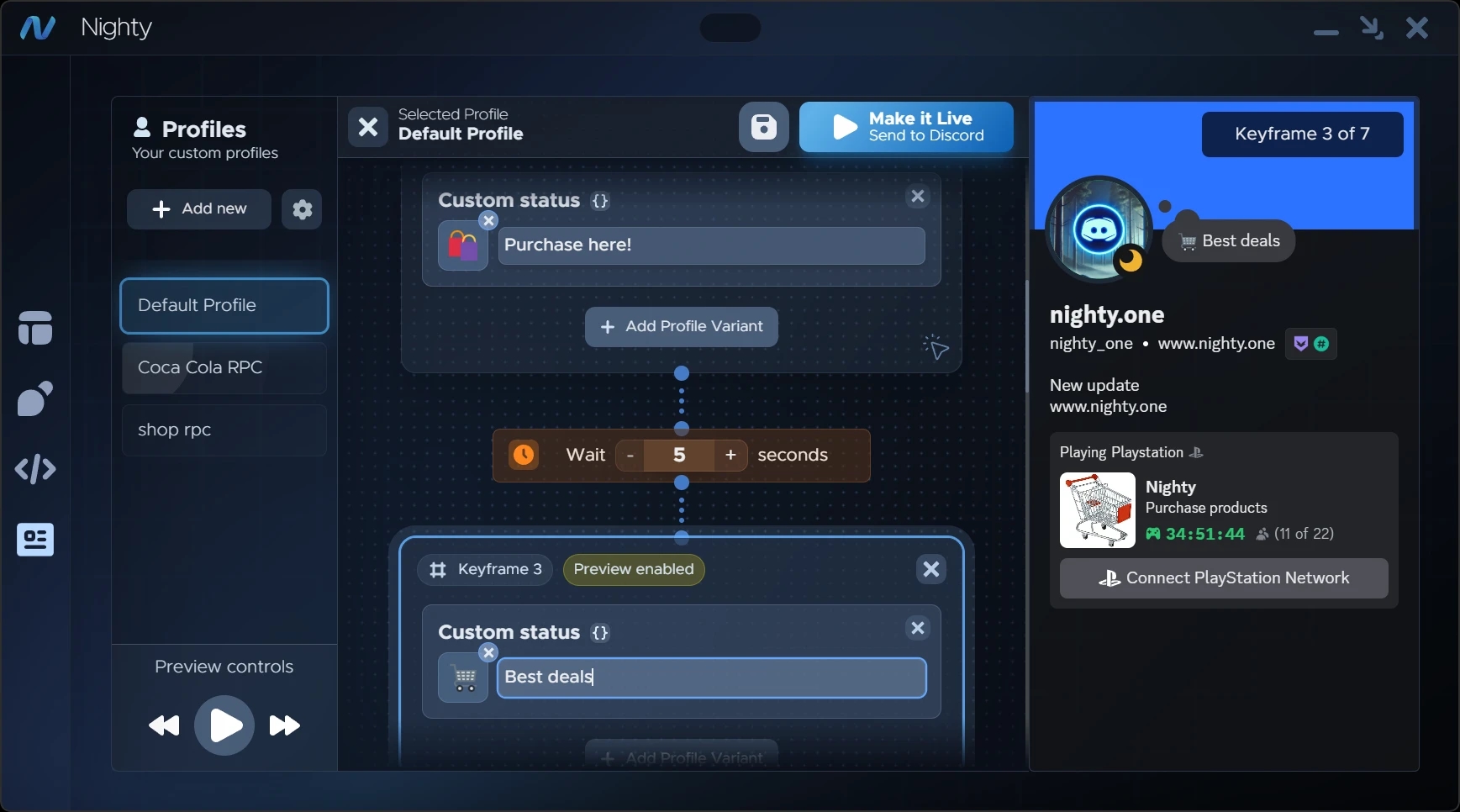Shrink Nighty window with arrow icon
The width and height of the screenshot is (1460, 812).
[1372, 29]
